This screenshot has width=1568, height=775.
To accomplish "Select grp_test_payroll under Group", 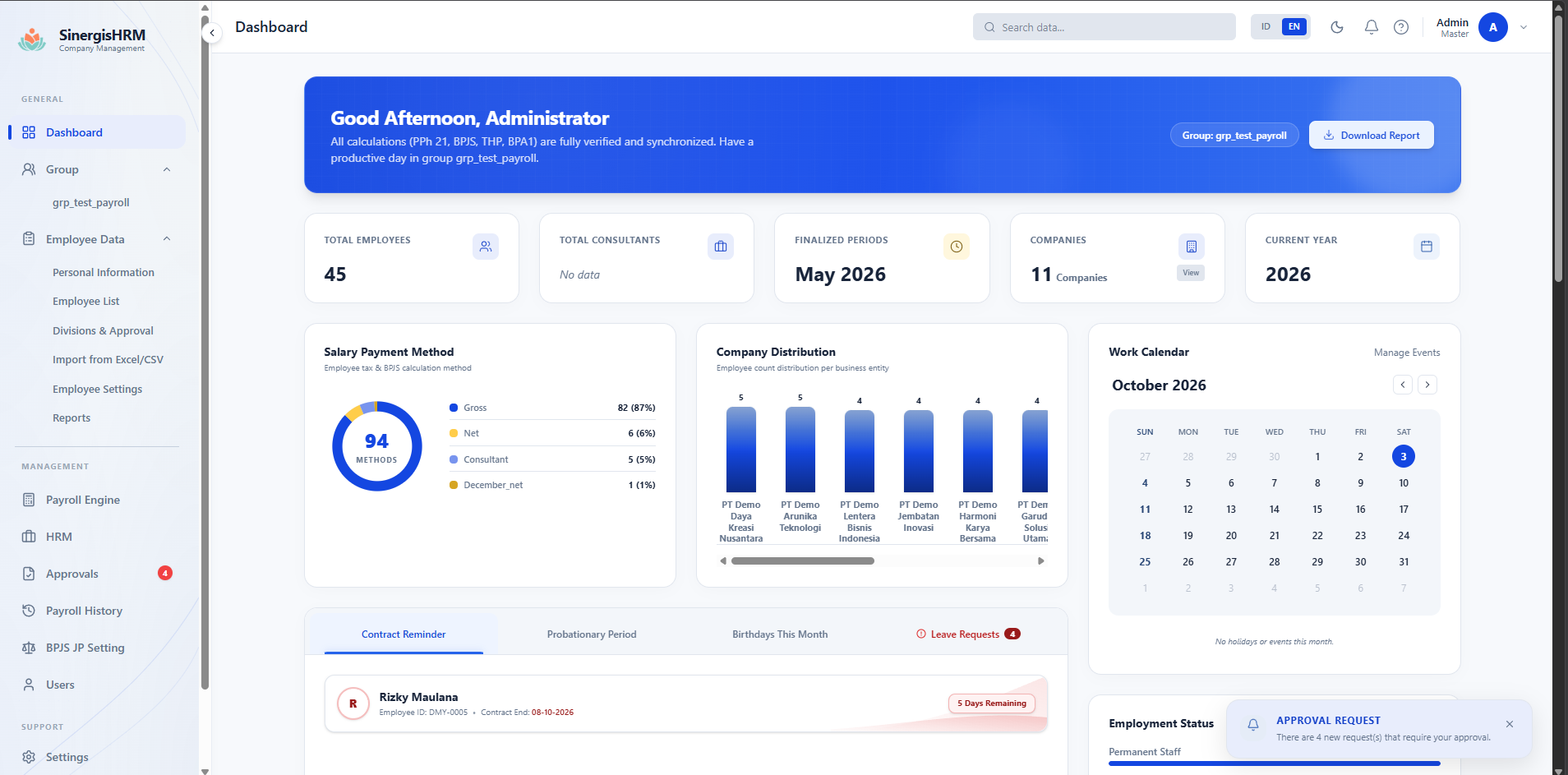I will (x=91, y=202).
